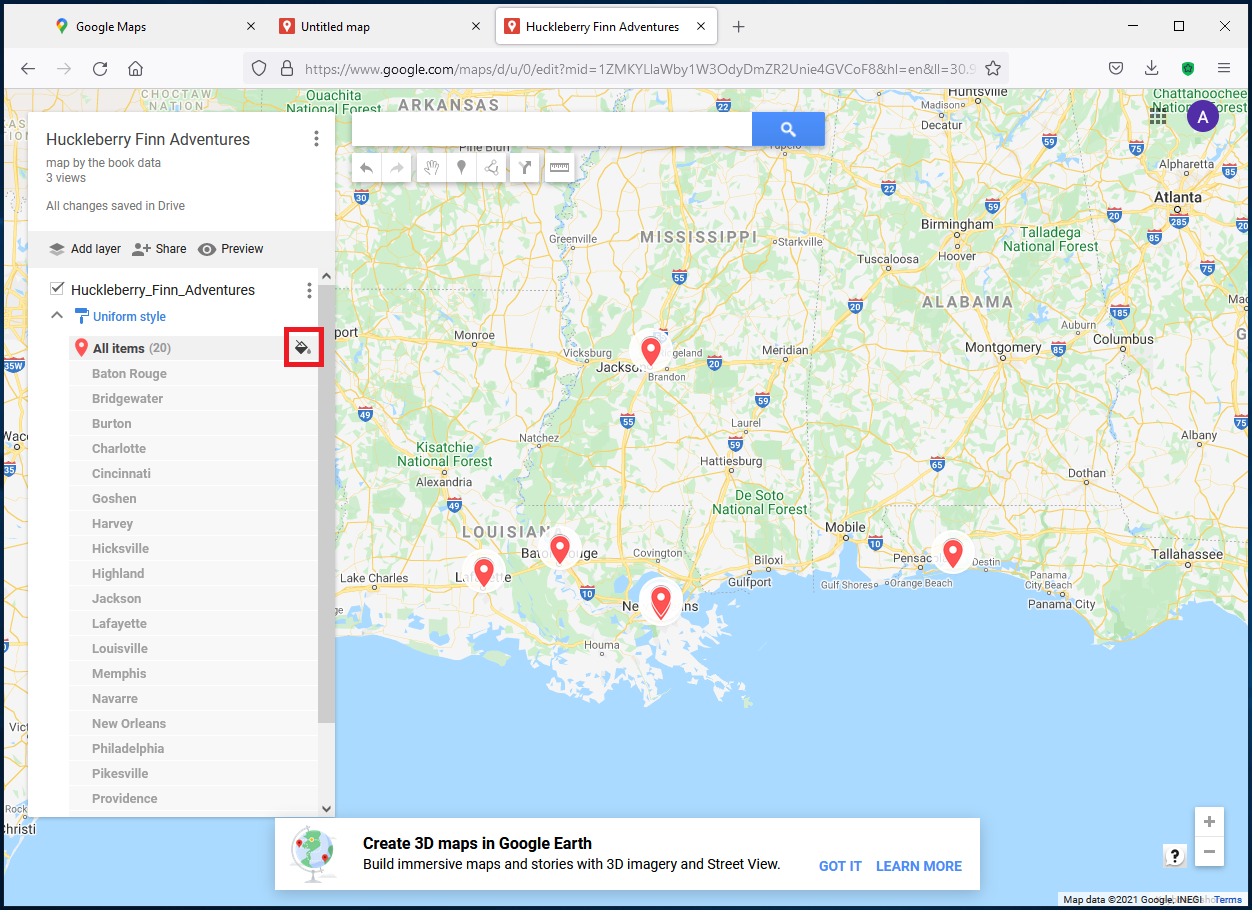The height and width of the screenshot is (910, 1252).
Task: Reload the page in Firefox
Action: pos(100,68)
